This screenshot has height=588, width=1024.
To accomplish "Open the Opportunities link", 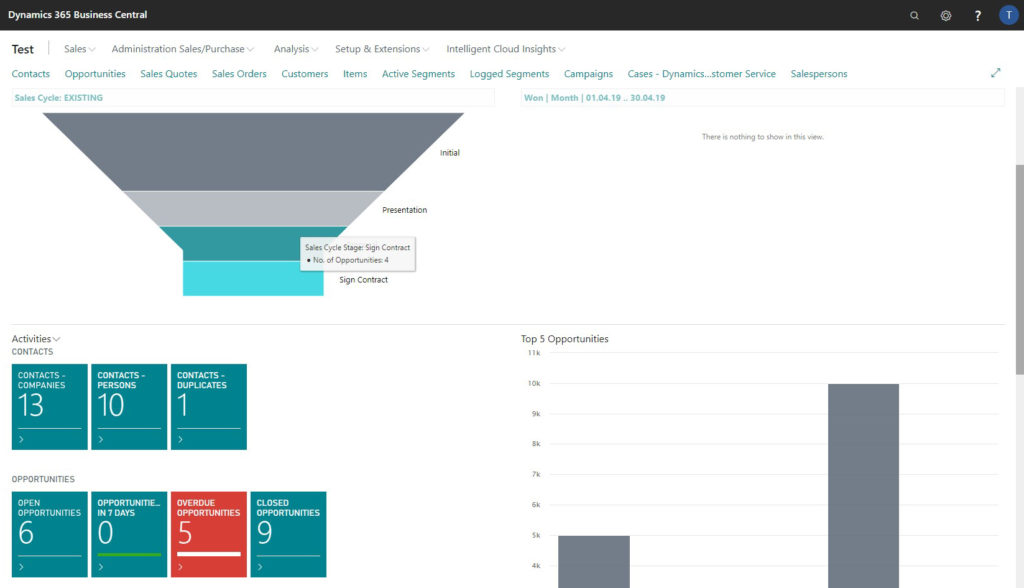I will click(95, 74).
